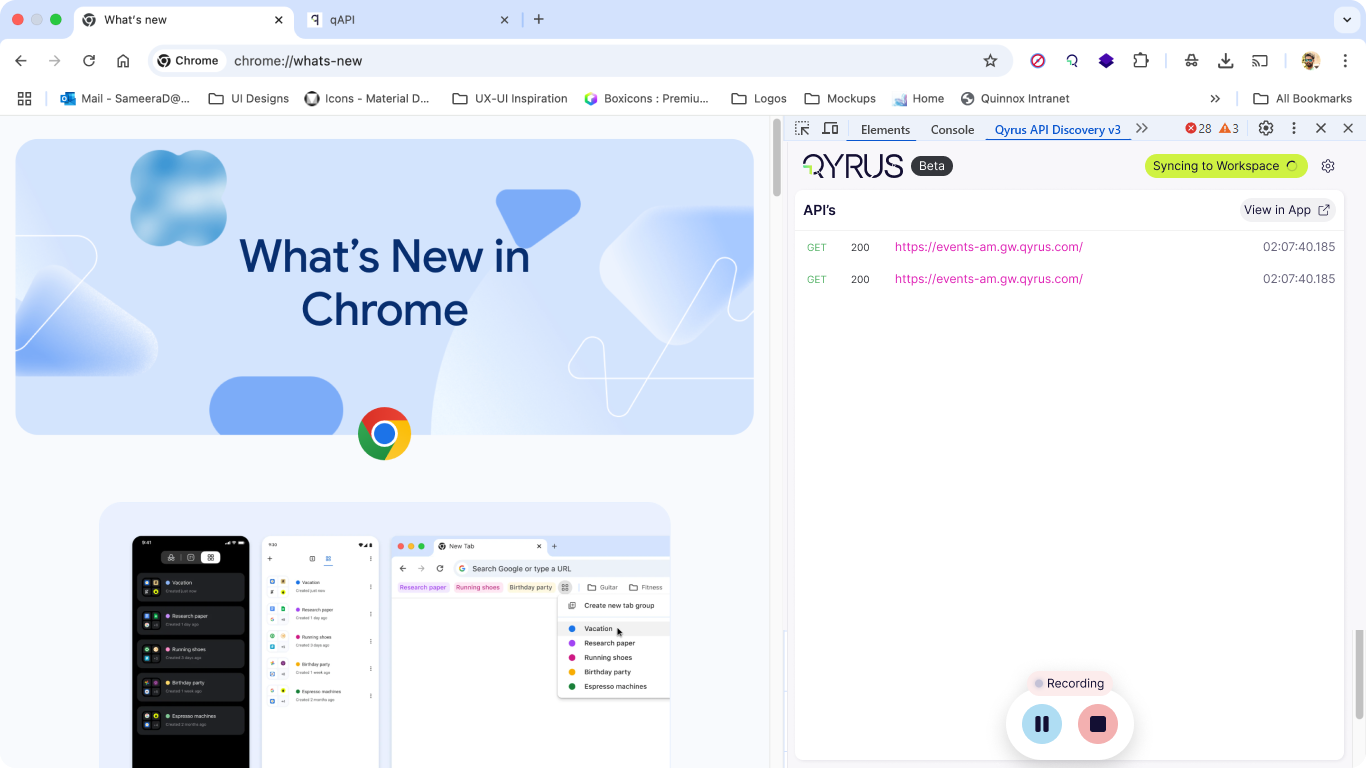This screenshot has height=768, width=1366.
Task: Switch to the qAPI browser tab
Action: coord(409,20)
